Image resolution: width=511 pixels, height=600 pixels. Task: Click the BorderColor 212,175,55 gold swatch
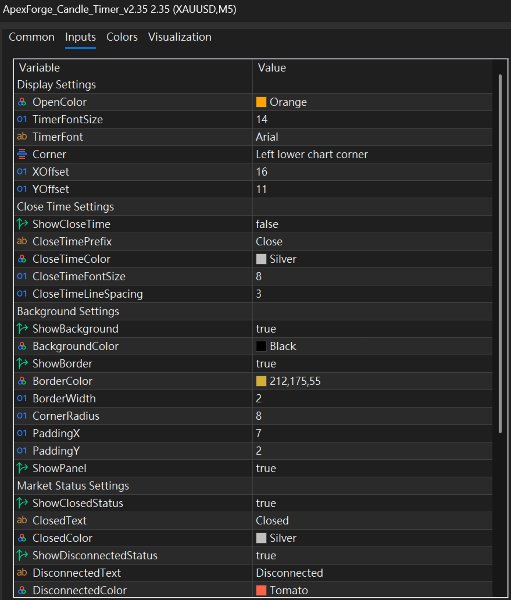(x=261, y=381)
